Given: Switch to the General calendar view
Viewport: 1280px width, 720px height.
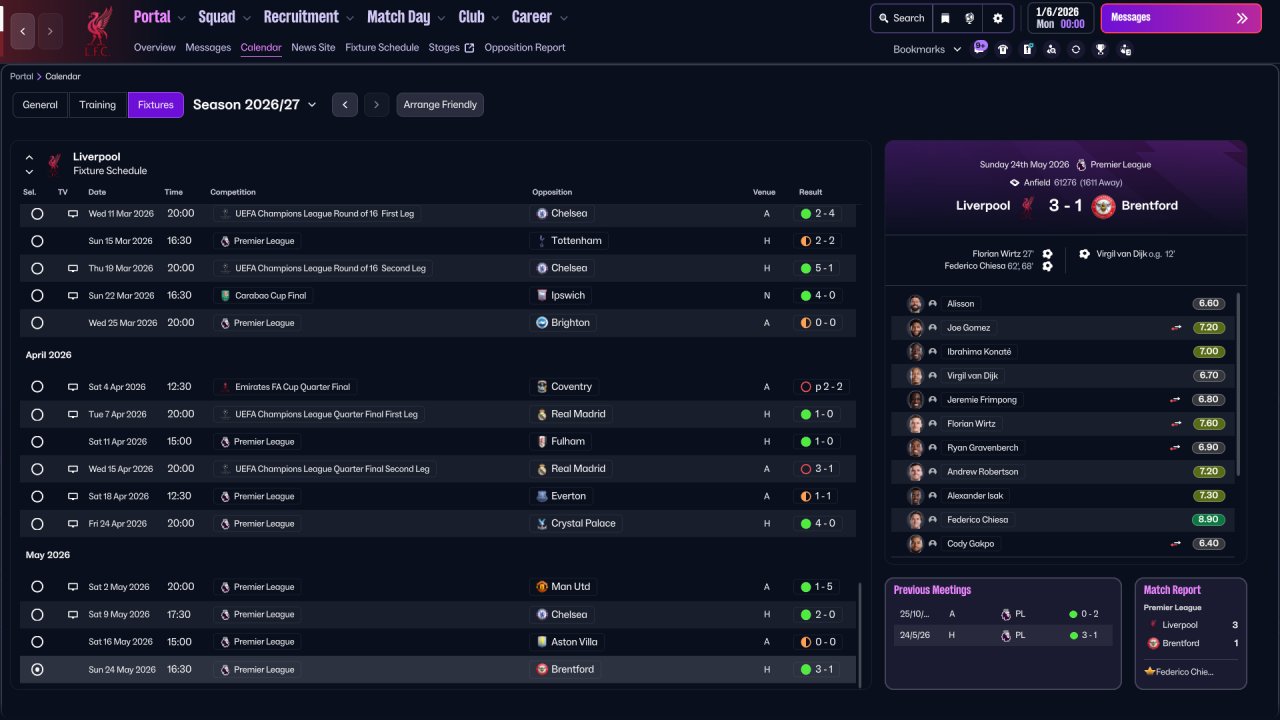Looking at the screenshot, I should tap(40, 105).
